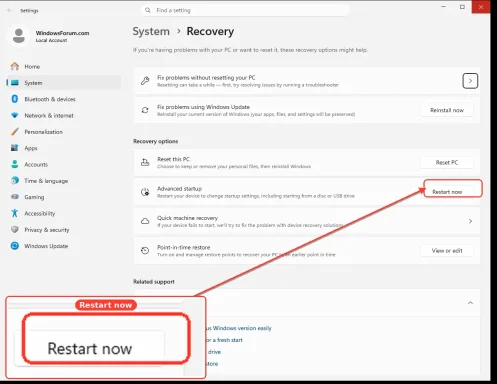Viewport: 497px width, 384px height.
Task: Click the View or edit button
Action: click(447, 250)
